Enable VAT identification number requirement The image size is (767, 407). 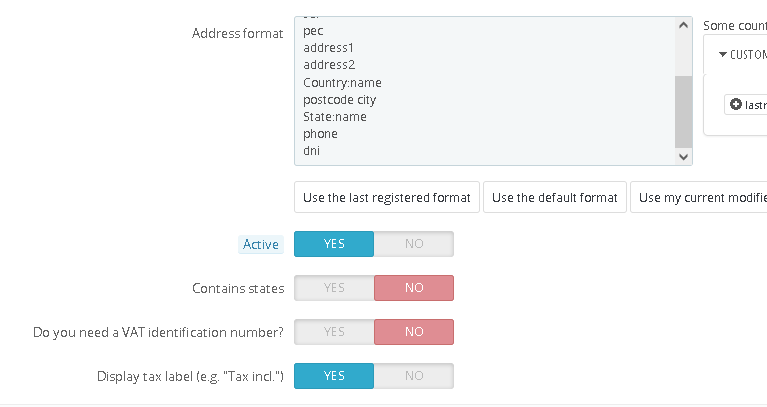point(334,332)
